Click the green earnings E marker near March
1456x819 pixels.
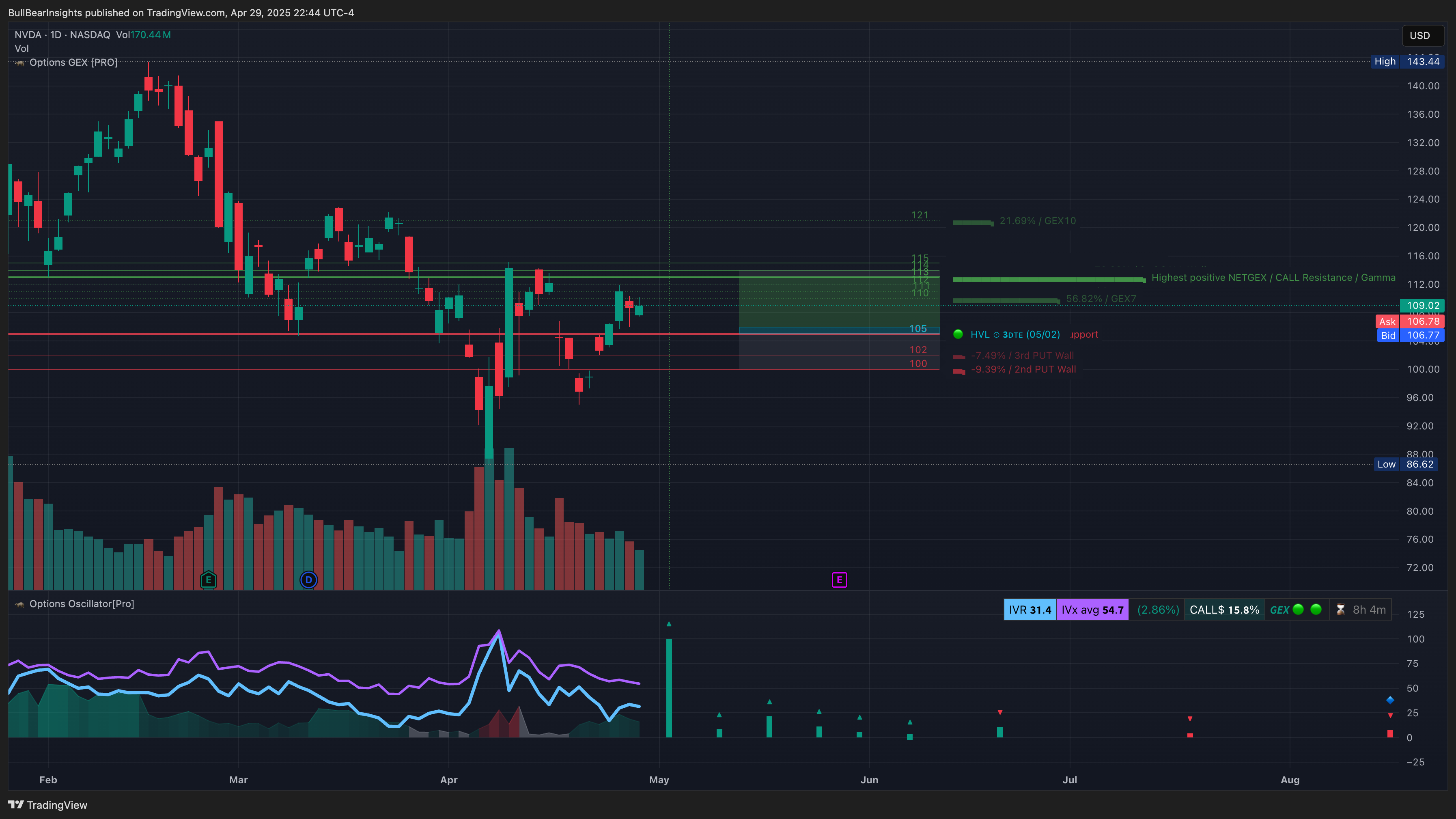[x=209, y=580]
